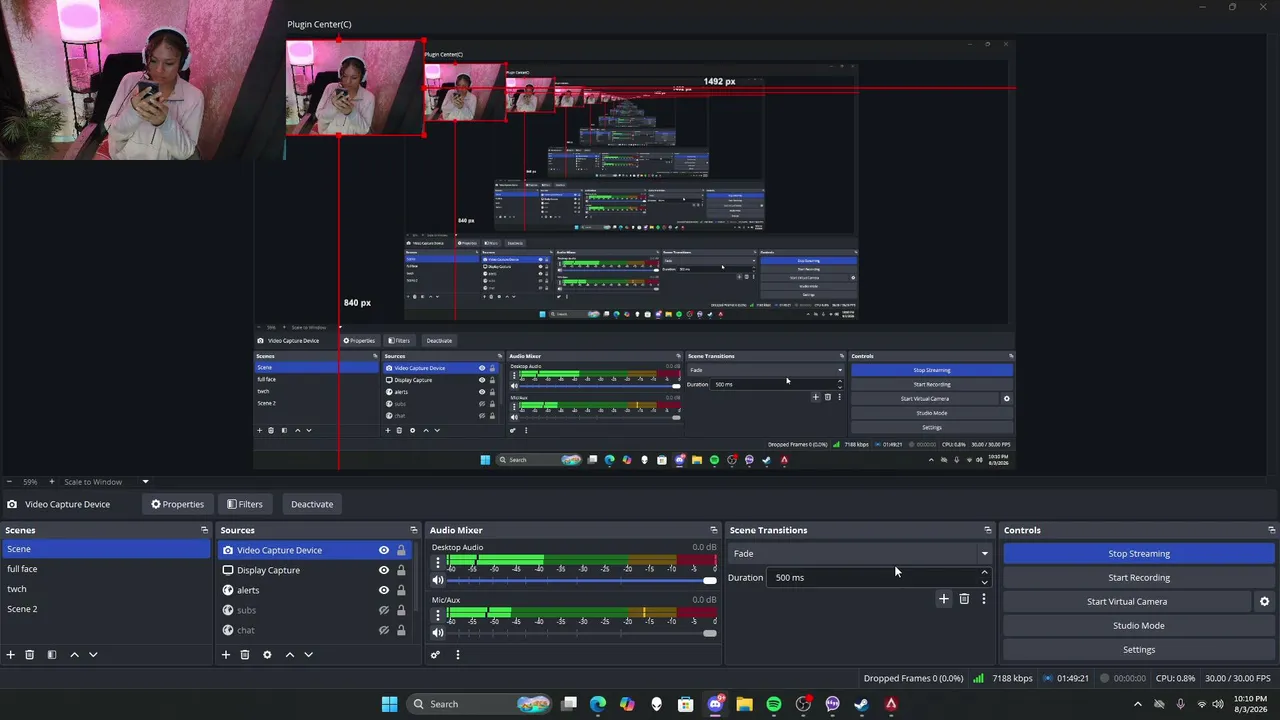Float the Sources dock with its pop-out icon
The width and height of the screenshot is (1280, 720).
pos(414,530)
